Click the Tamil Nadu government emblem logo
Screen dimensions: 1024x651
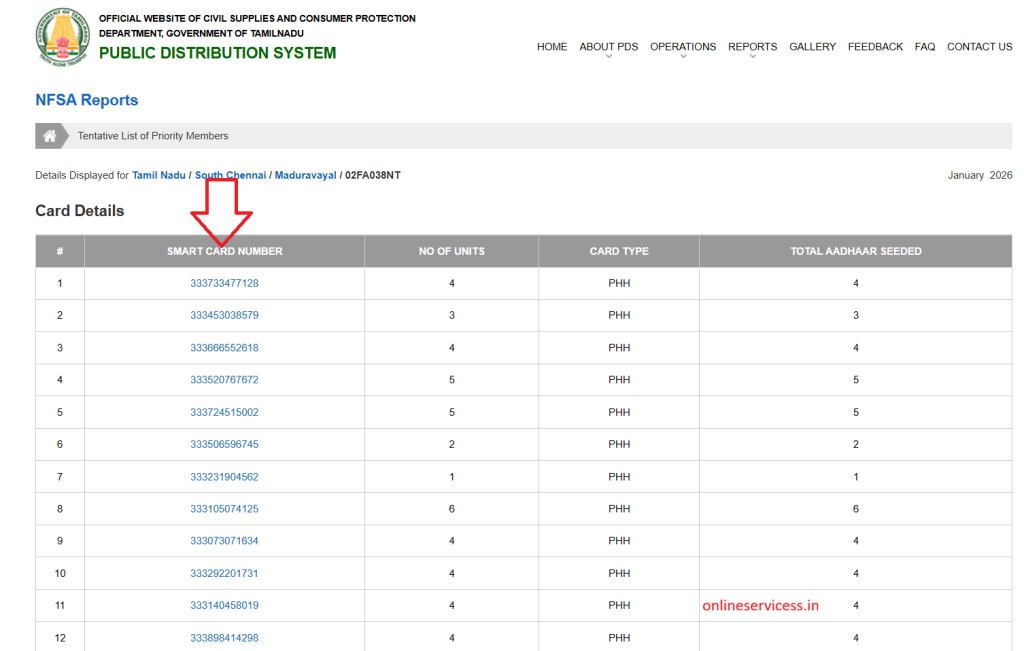(x=62, y=36)
